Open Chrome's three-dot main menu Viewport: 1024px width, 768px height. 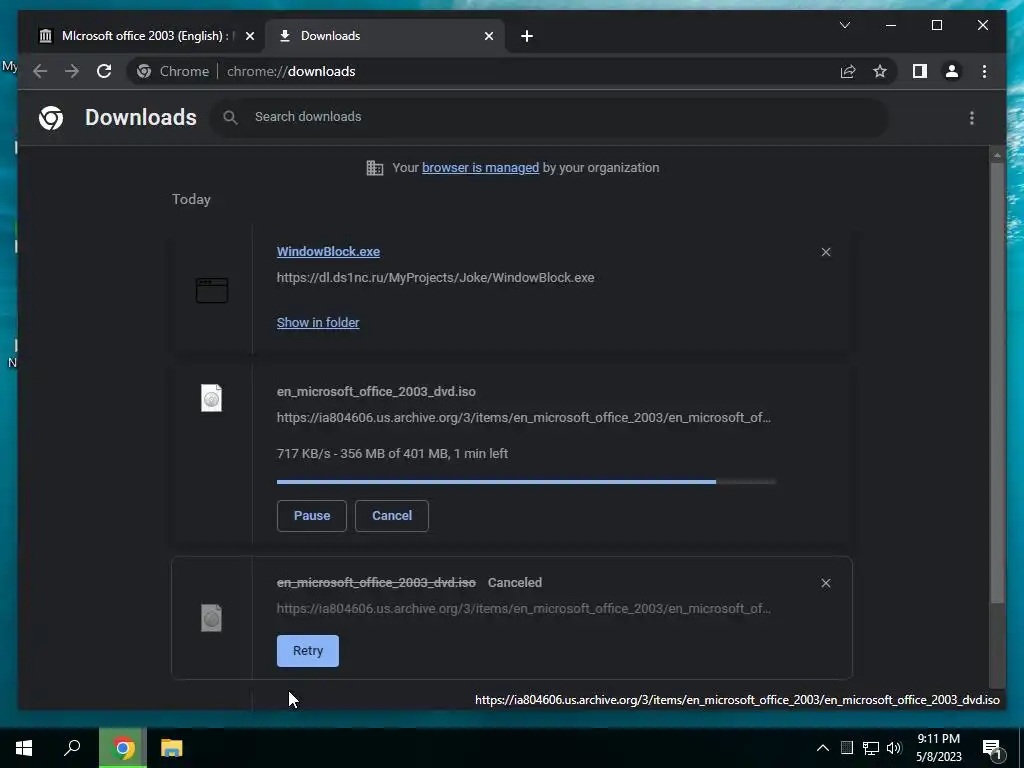(x=984, y=71)
